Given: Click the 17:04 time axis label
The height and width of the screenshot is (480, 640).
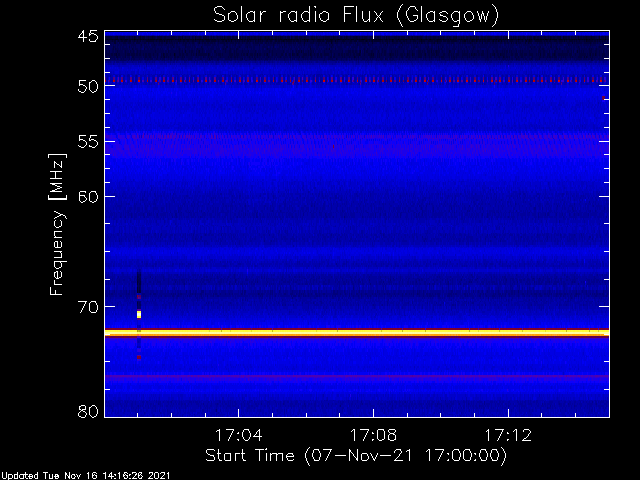Looking at the screenshot, I should (238, 435).
